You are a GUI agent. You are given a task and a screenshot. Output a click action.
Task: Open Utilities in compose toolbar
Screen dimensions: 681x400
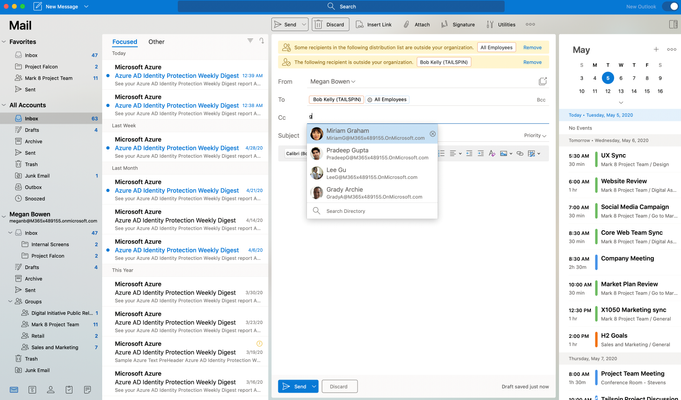coord(501,25)
